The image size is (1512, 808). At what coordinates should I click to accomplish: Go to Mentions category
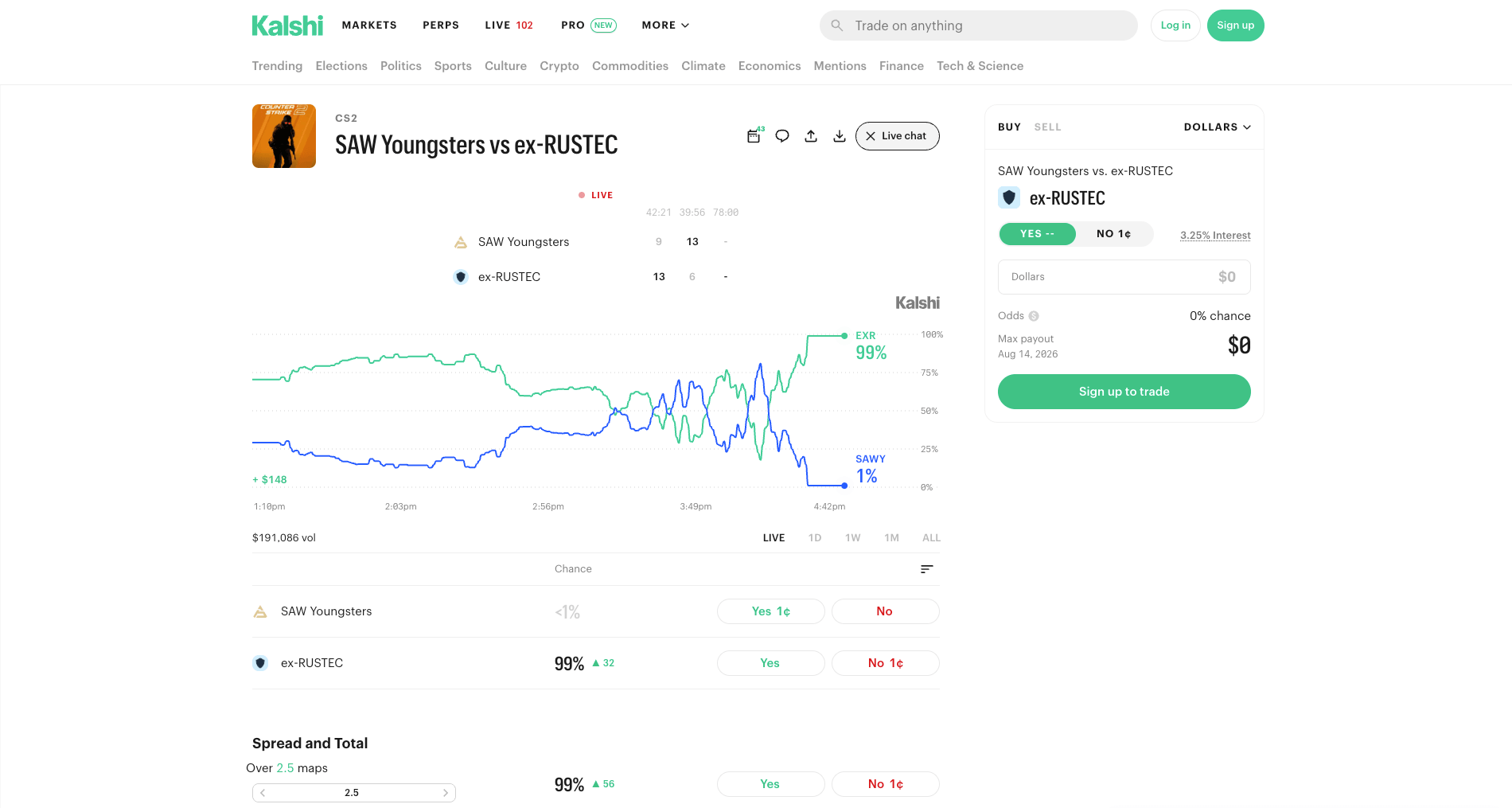(840, 66)
